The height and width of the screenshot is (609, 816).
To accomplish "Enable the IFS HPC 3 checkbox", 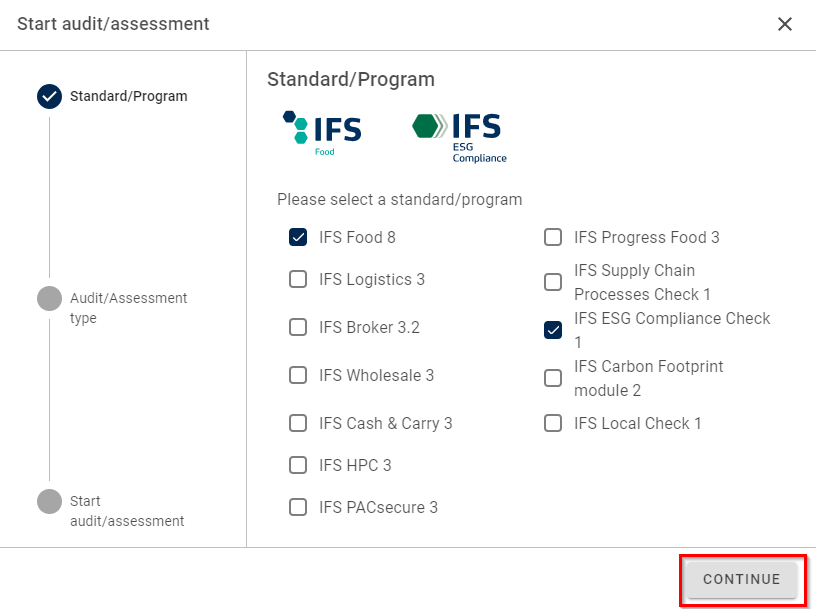I will click(298, 465).
